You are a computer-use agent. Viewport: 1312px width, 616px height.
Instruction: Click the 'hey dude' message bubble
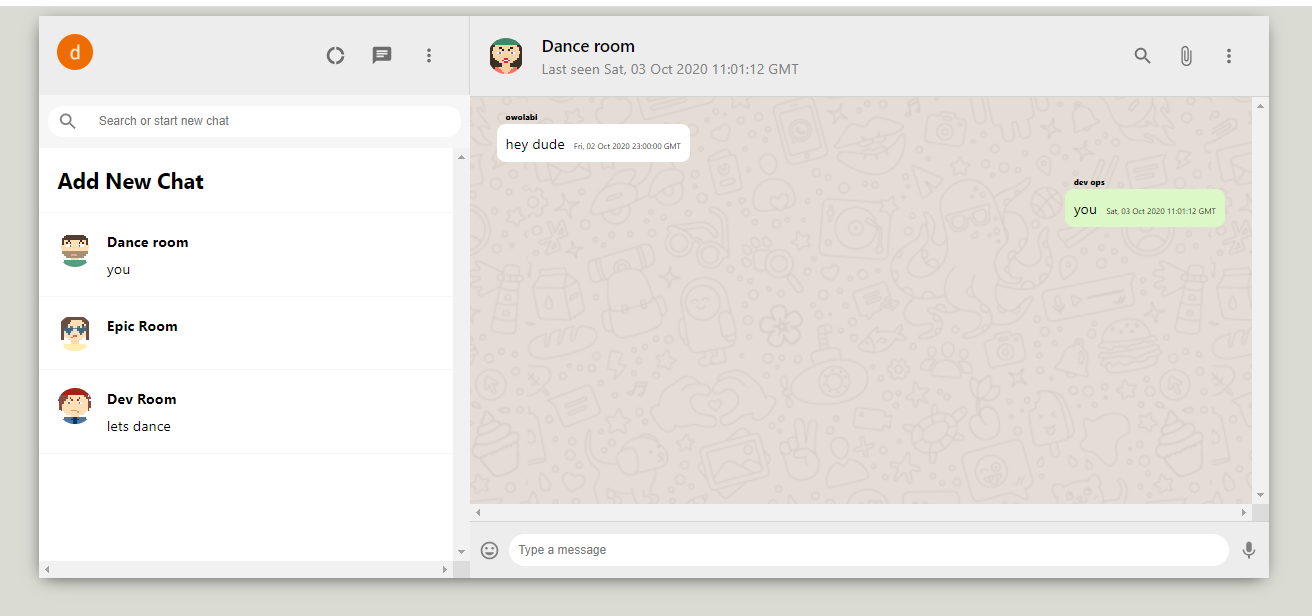pyautogui.click(x=593, y=144)
